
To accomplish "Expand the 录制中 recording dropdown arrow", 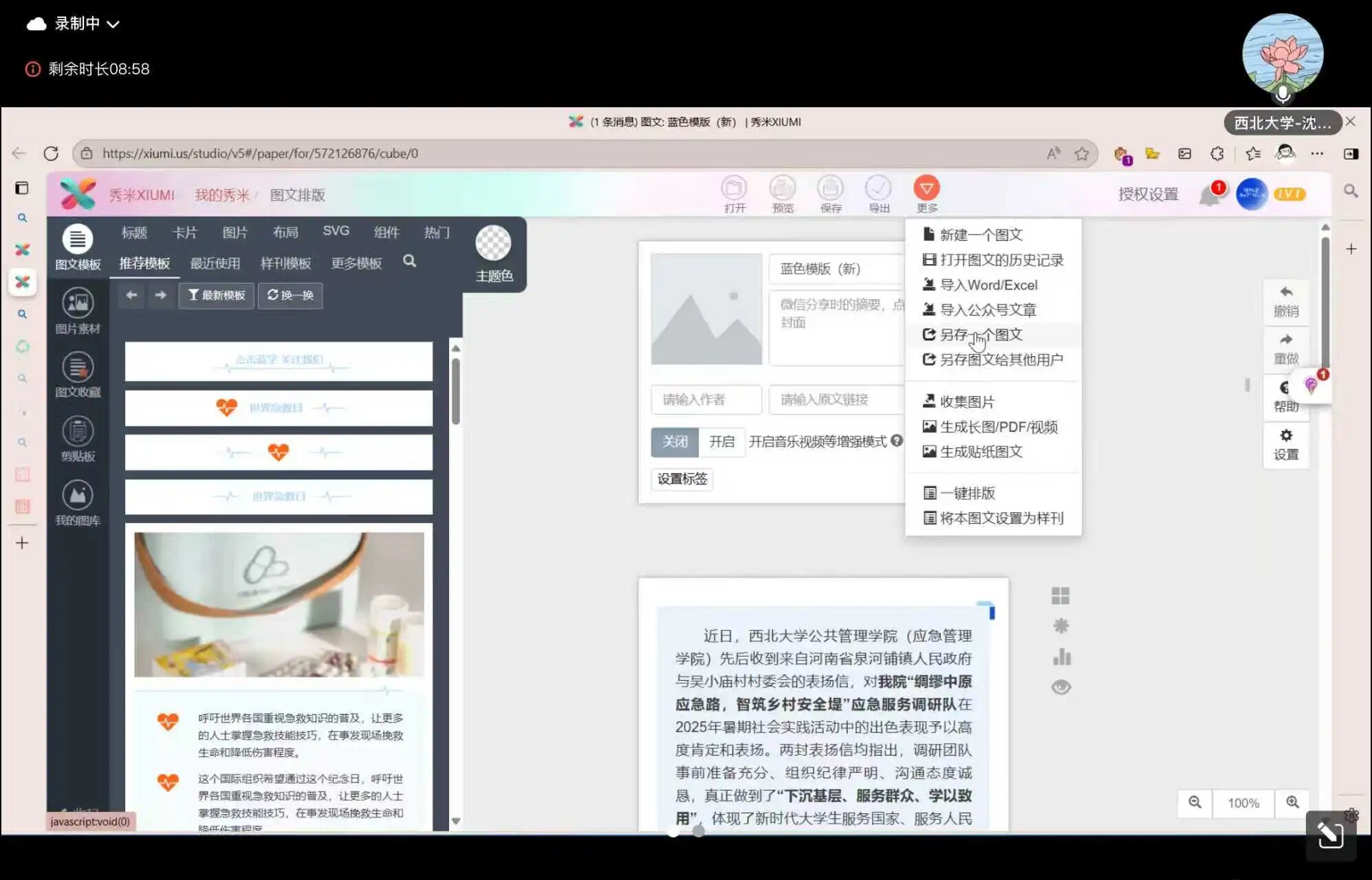I will (x=113, y=25).
